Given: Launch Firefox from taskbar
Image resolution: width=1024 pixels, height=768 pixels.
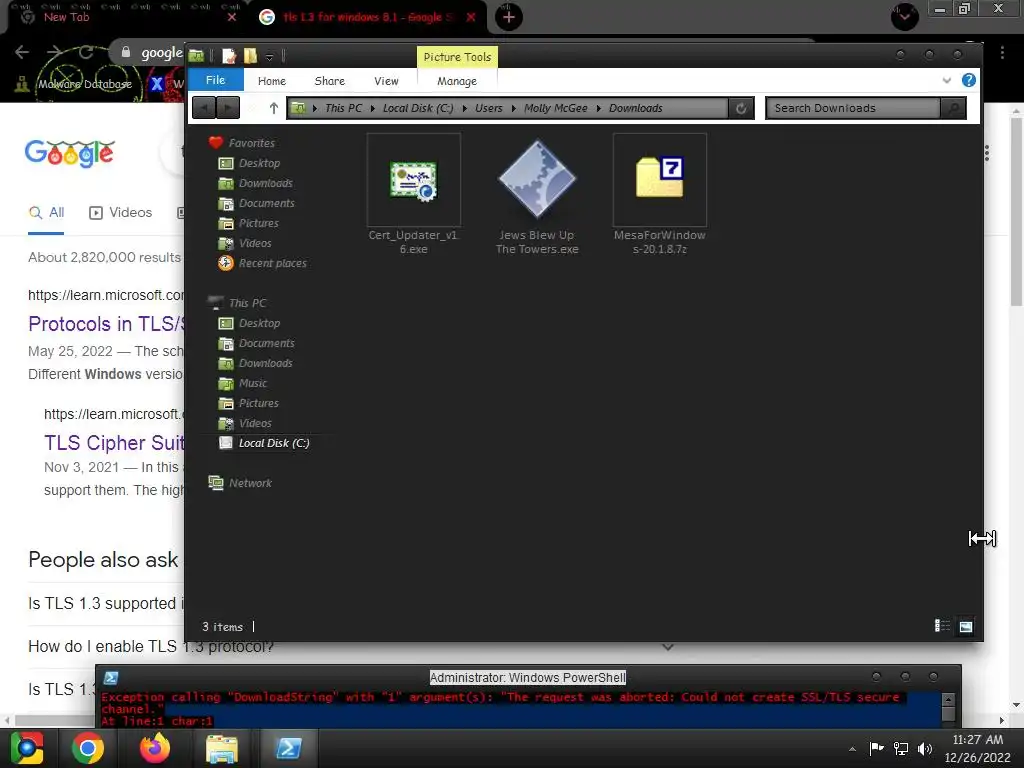Looking at the screenshot, I should click(155, 748).
